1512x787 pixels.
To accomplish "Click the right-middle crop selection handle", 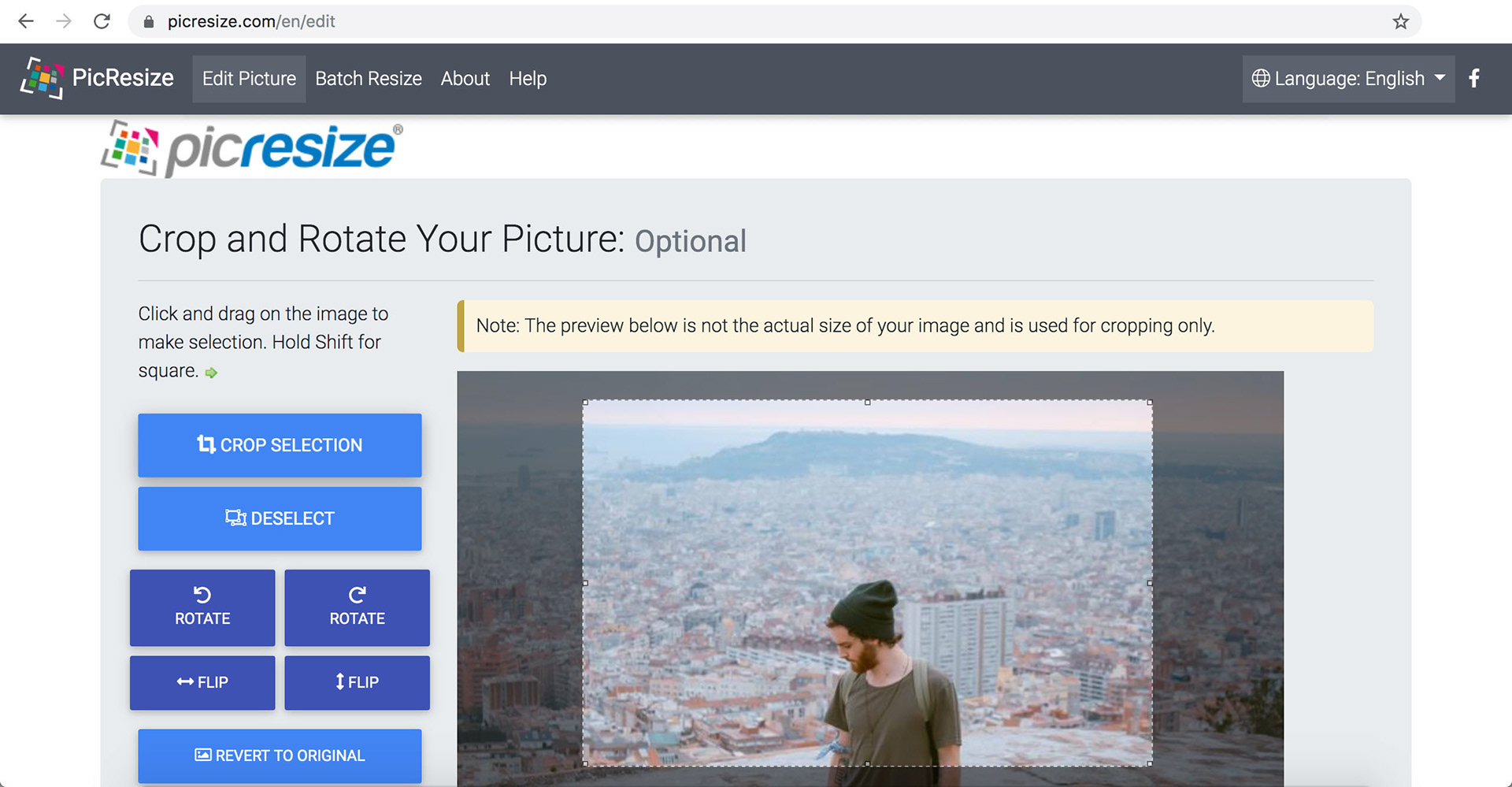I will [1150, 583].
